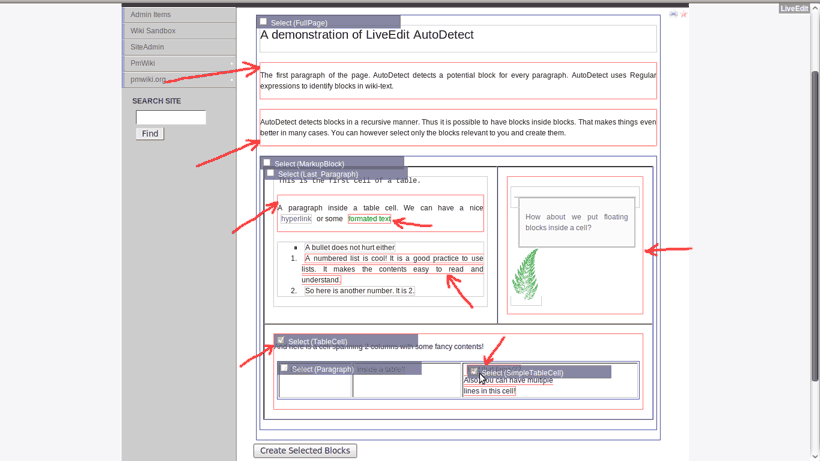
Task: Click the printer icon at page top
Action: pos(673,14)
